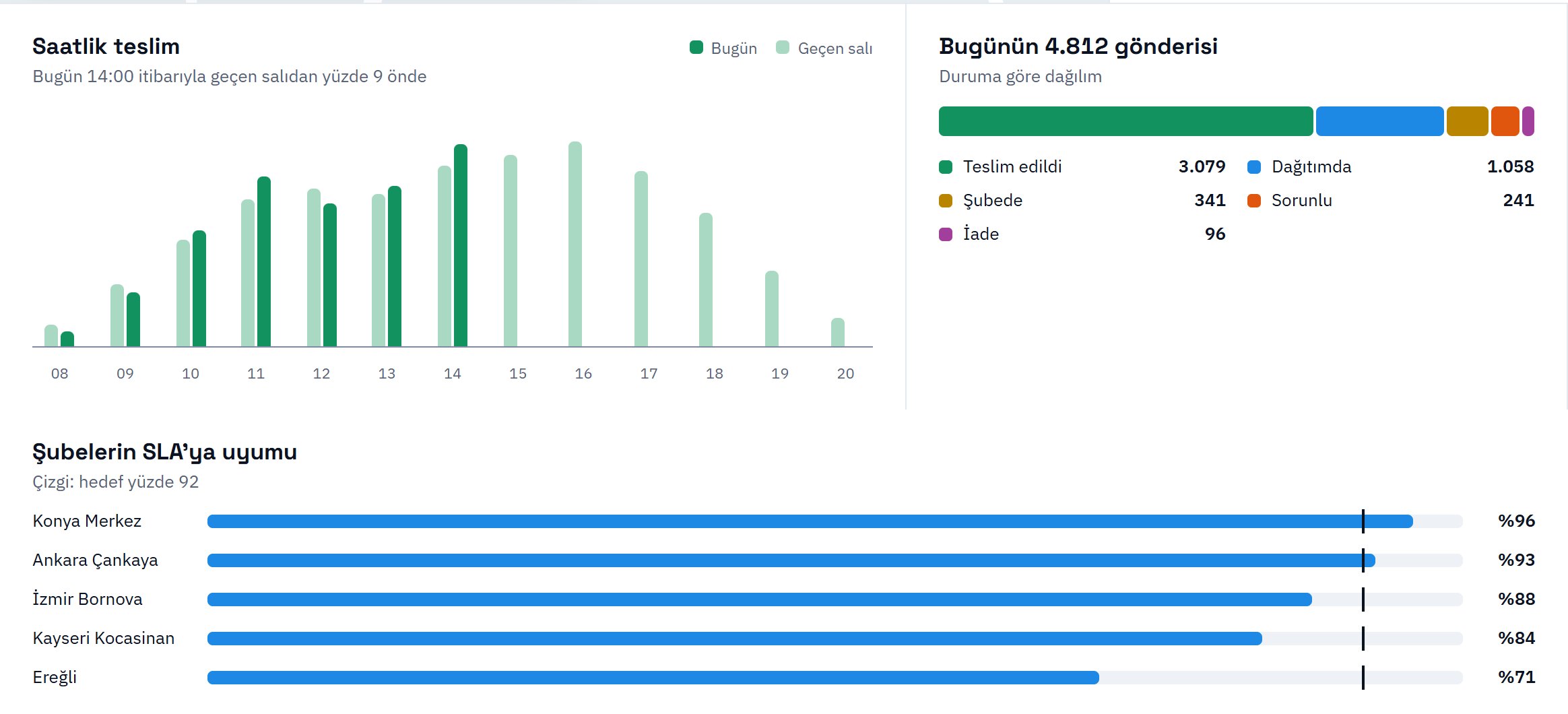Select the Teslim edildi green legend dot
The width and height of the screenshot is (1568, 714).
tap(946, 167)
